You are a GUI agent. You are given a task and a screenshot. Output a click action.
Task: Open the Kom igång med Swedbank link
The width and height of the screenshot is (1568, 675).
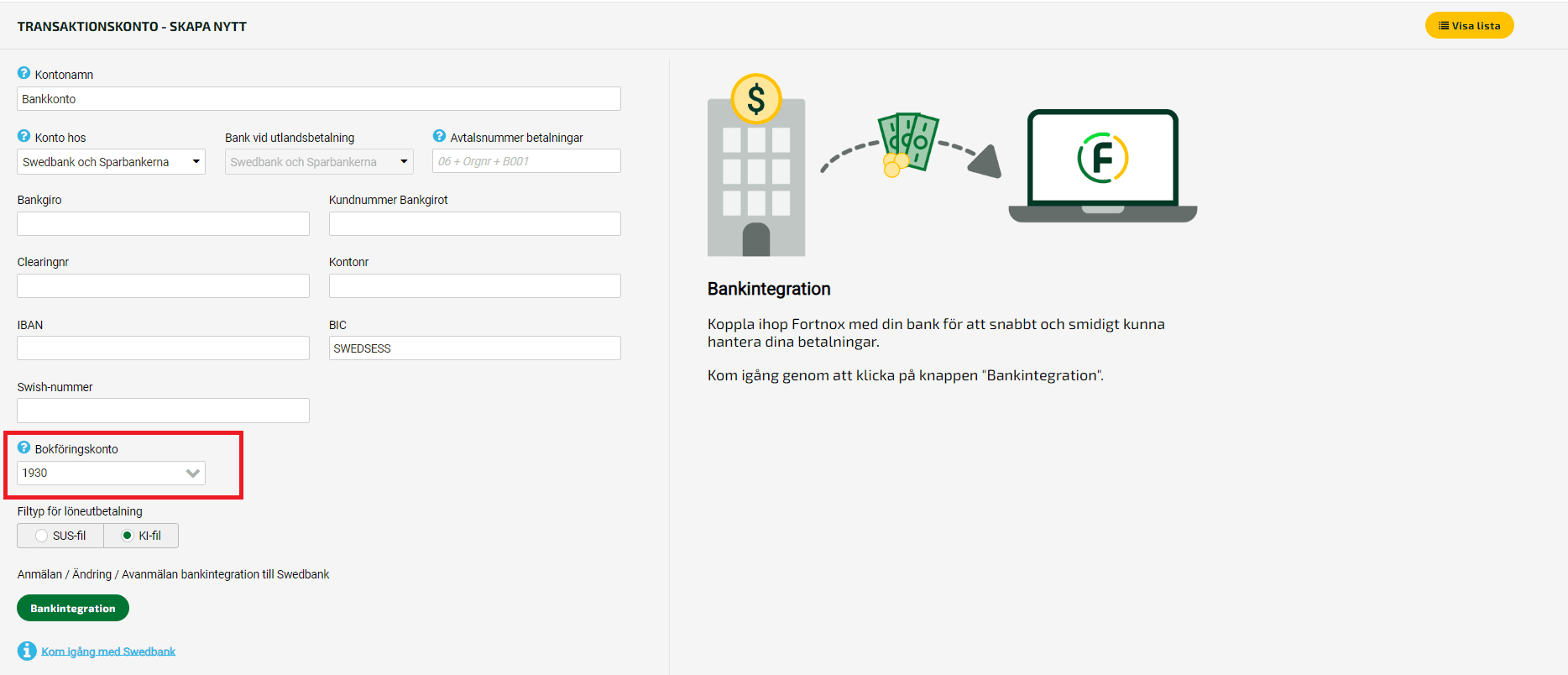pos(108,651)
